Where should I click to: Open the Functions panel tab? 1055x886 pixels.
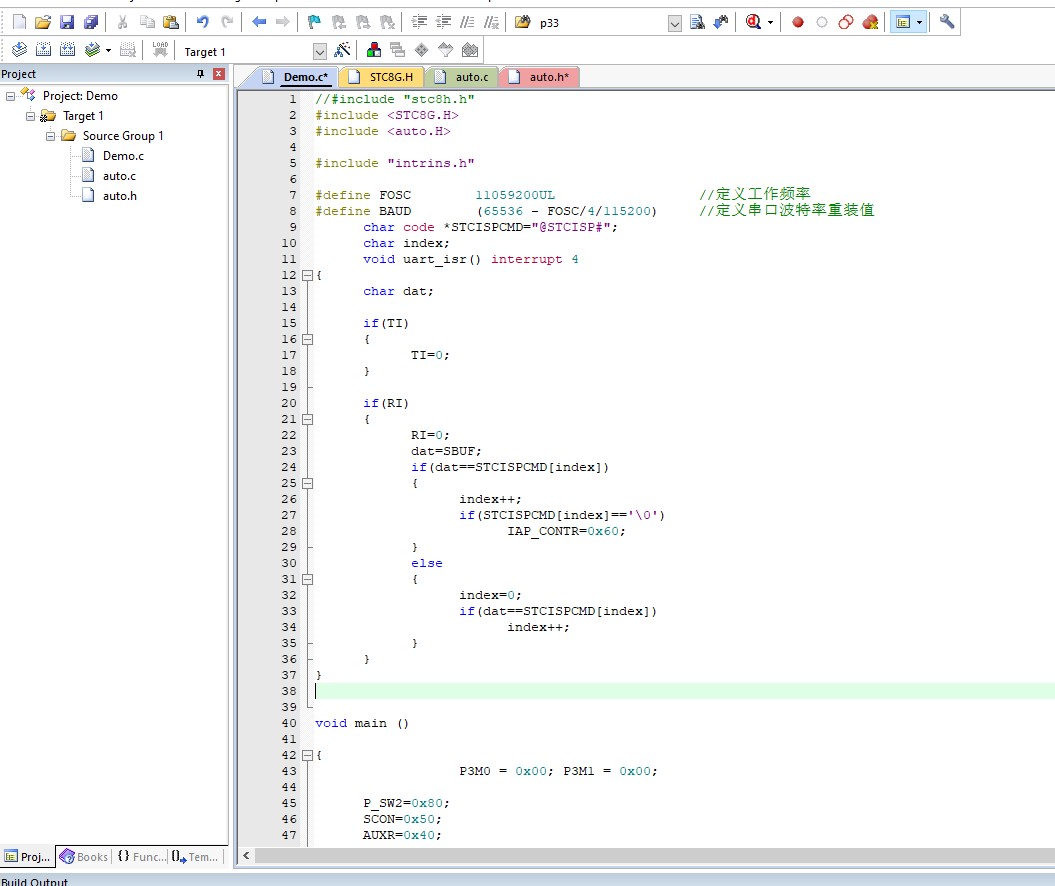point(141,856)
